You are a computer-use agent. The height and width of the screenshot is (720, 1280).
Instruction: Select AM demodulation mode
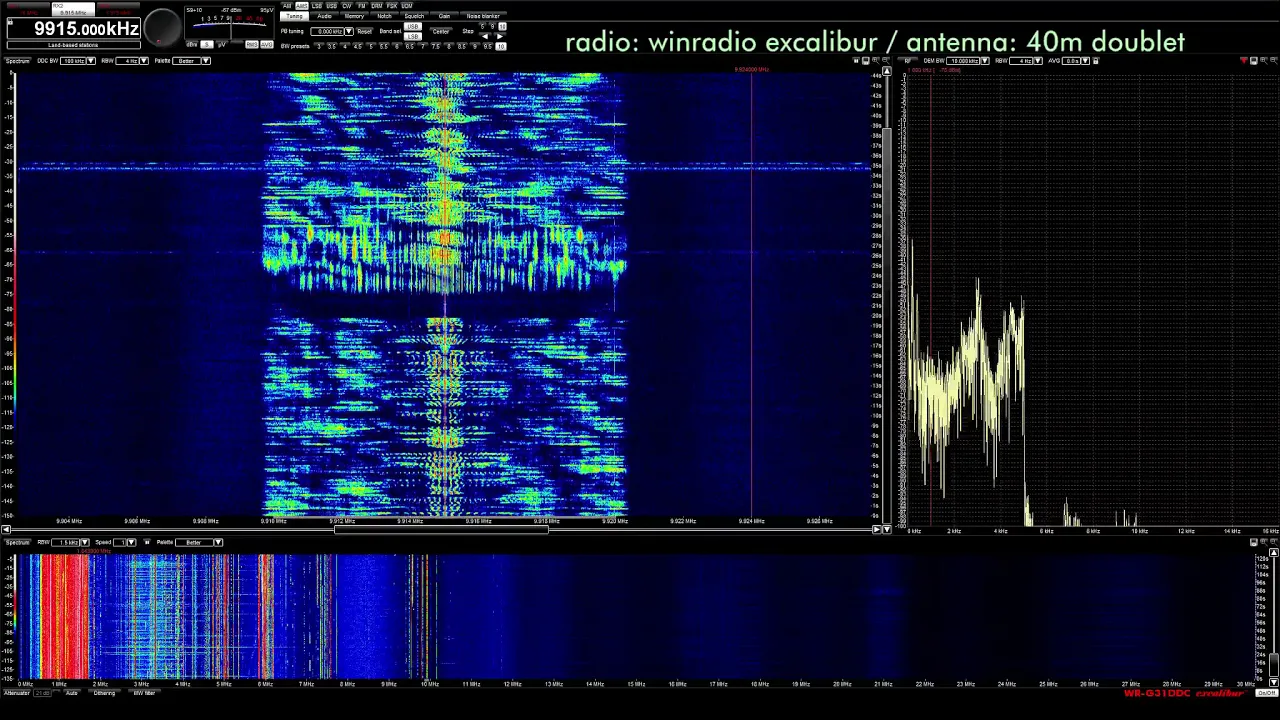click(x=287, y=5)
